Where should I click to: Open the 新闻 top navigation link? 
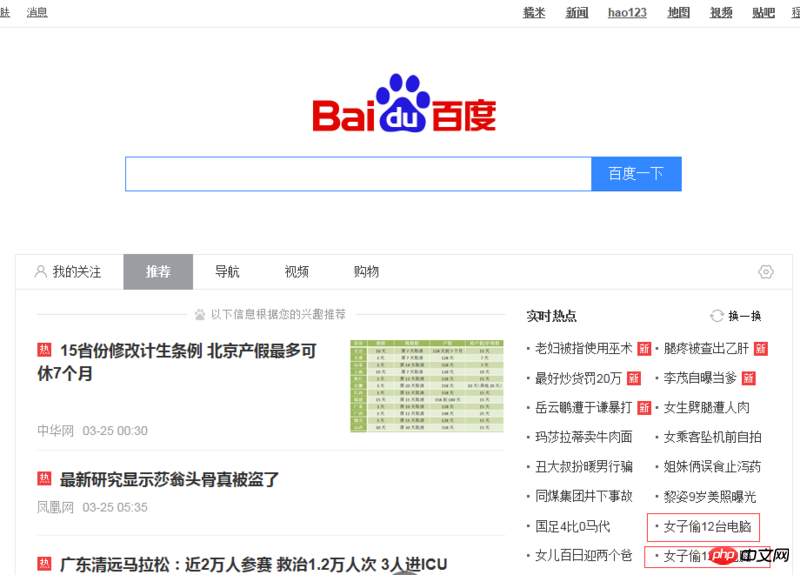577,12
